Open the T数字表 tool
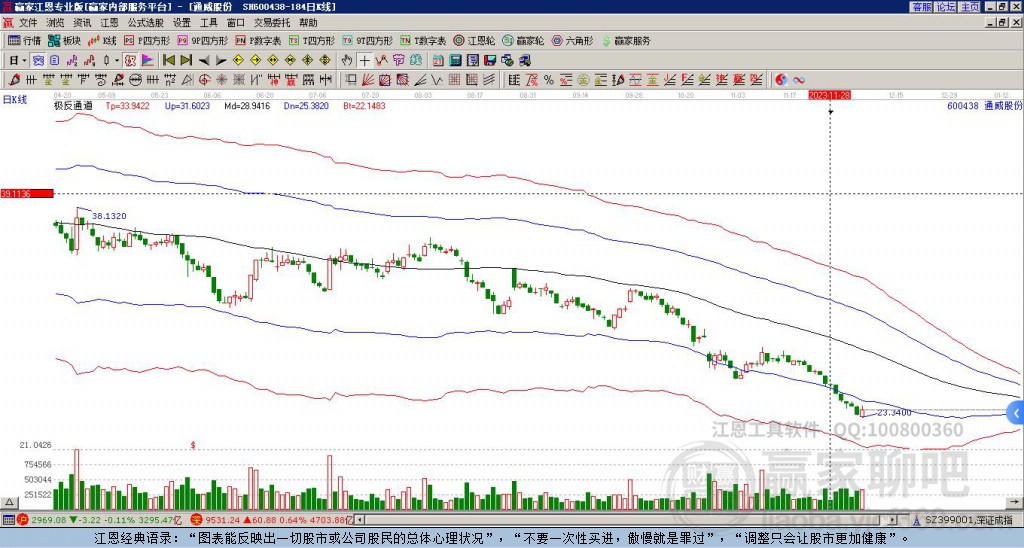Screen dimensions: 1024x548 (x=423, y=40)
